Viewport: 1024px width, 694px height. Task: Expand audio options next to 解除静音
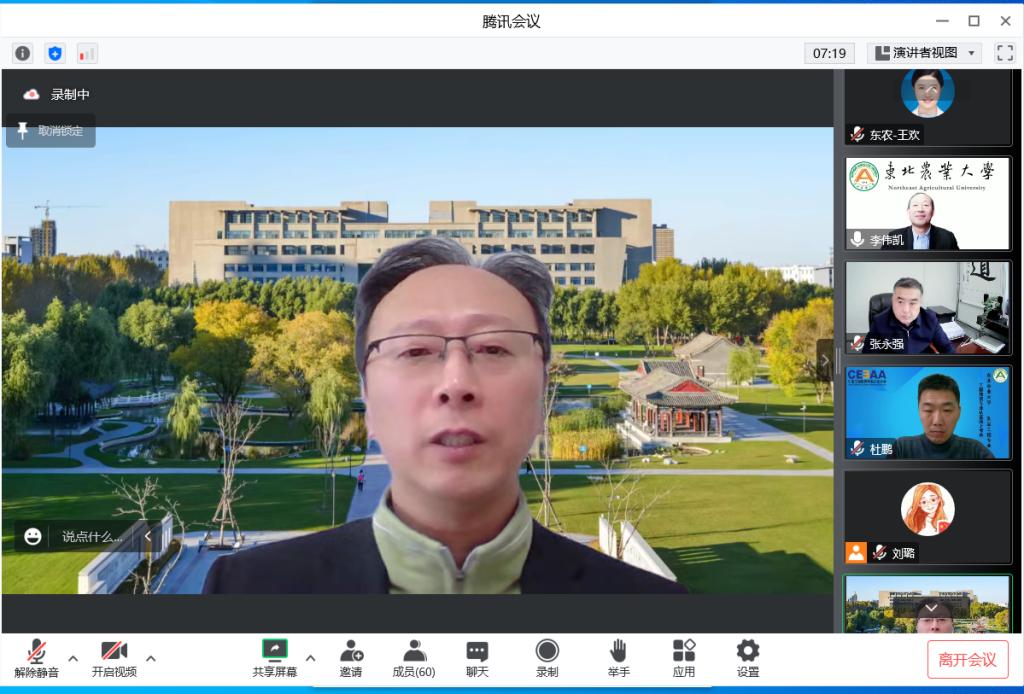(71, 659)
